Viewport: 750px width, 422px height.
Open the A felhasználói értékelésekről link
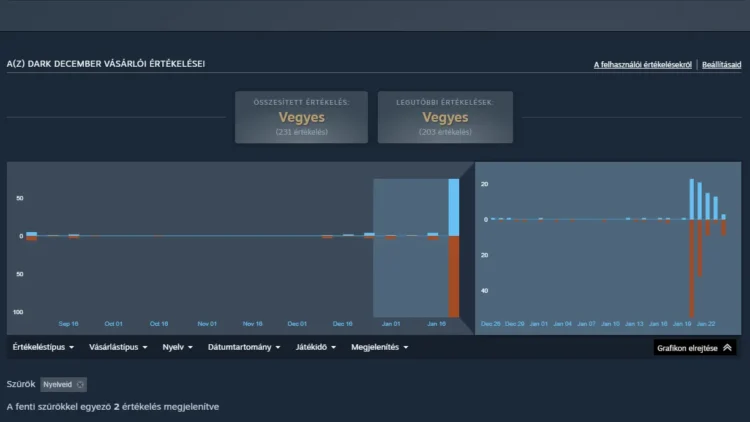tap(643, 65)
